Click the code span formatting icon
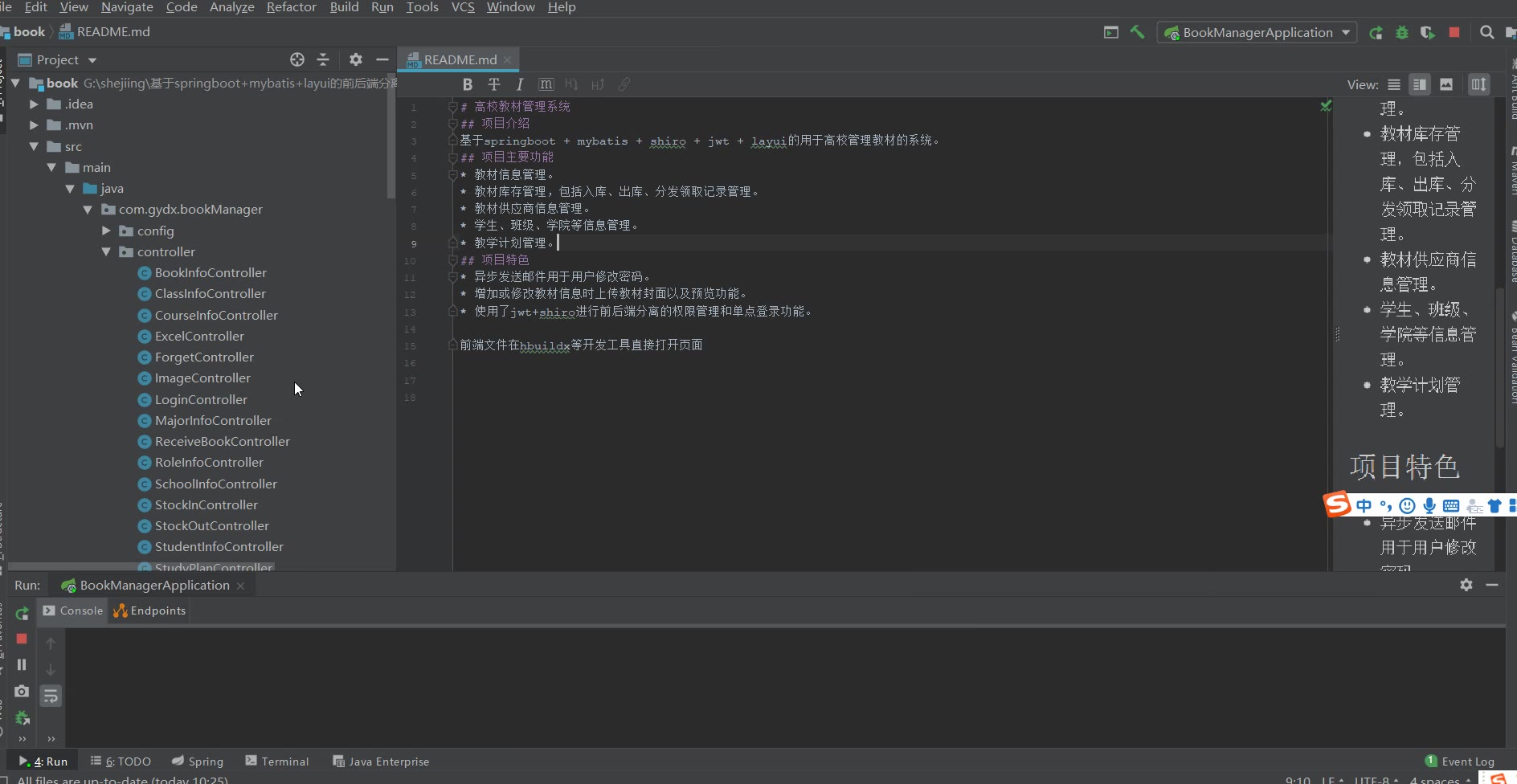Image resolution: width=1517 pixels, height=784 pixels. [x=546, y=84]
